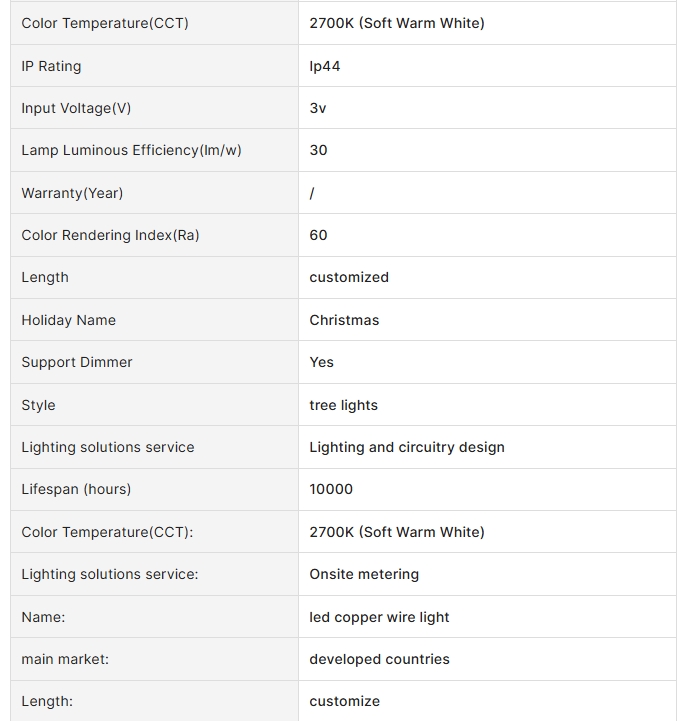Select the "Yes" dimmer value
The height and width of the screenshot is (721, 685).
pyautogui.click(x=321, y=362)
